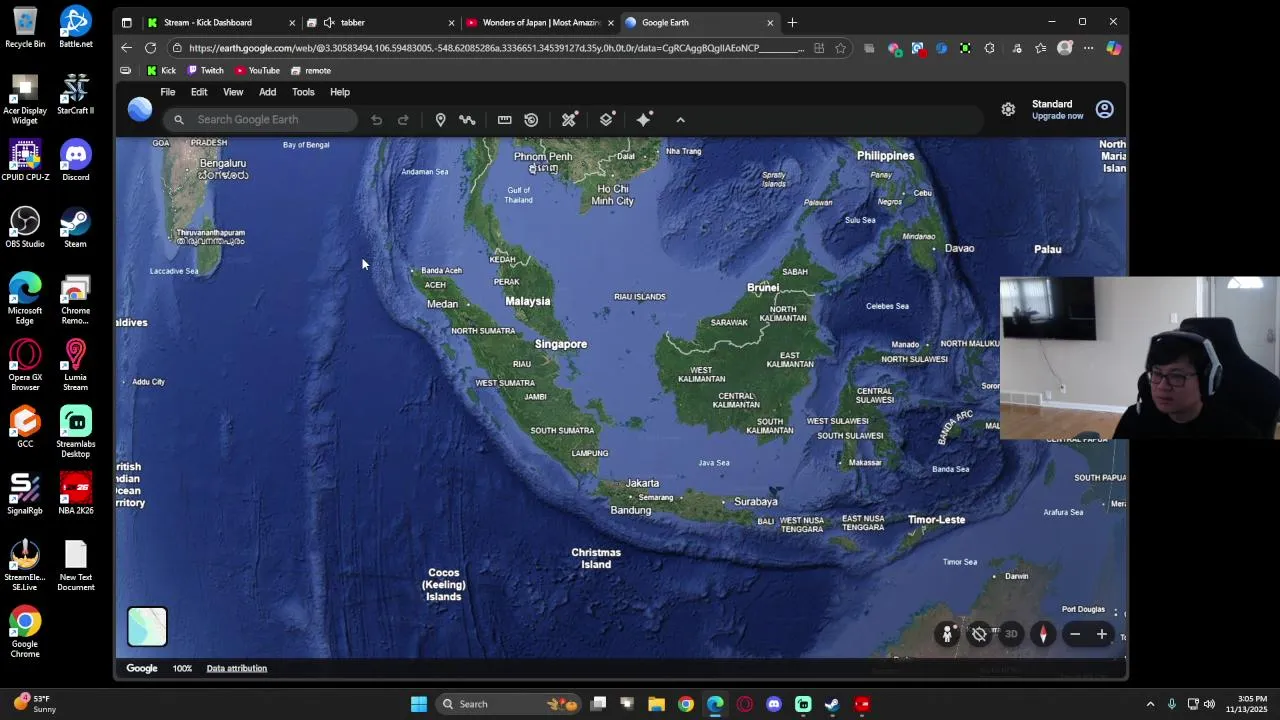
Task: Open the historical imagery clock tool
Action: coord(531,120)
